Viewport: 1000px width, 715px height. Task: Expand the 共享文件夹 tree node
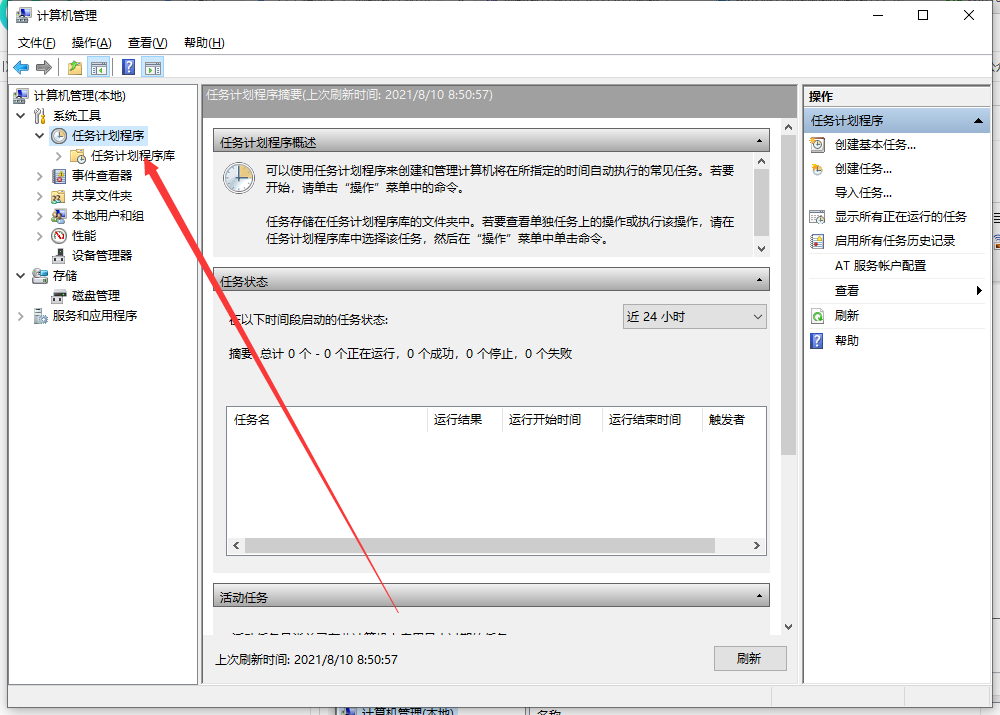(x=40, y=196)
